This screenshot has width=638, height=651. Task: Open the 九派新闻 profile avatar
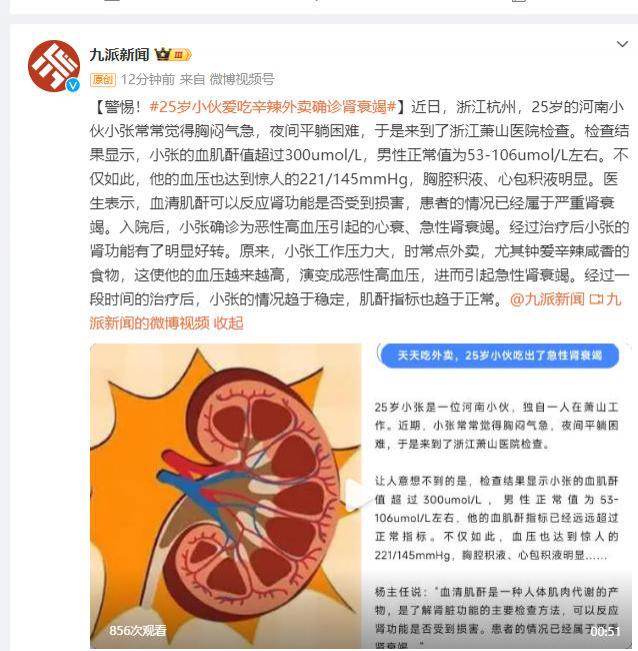(54, 66)
